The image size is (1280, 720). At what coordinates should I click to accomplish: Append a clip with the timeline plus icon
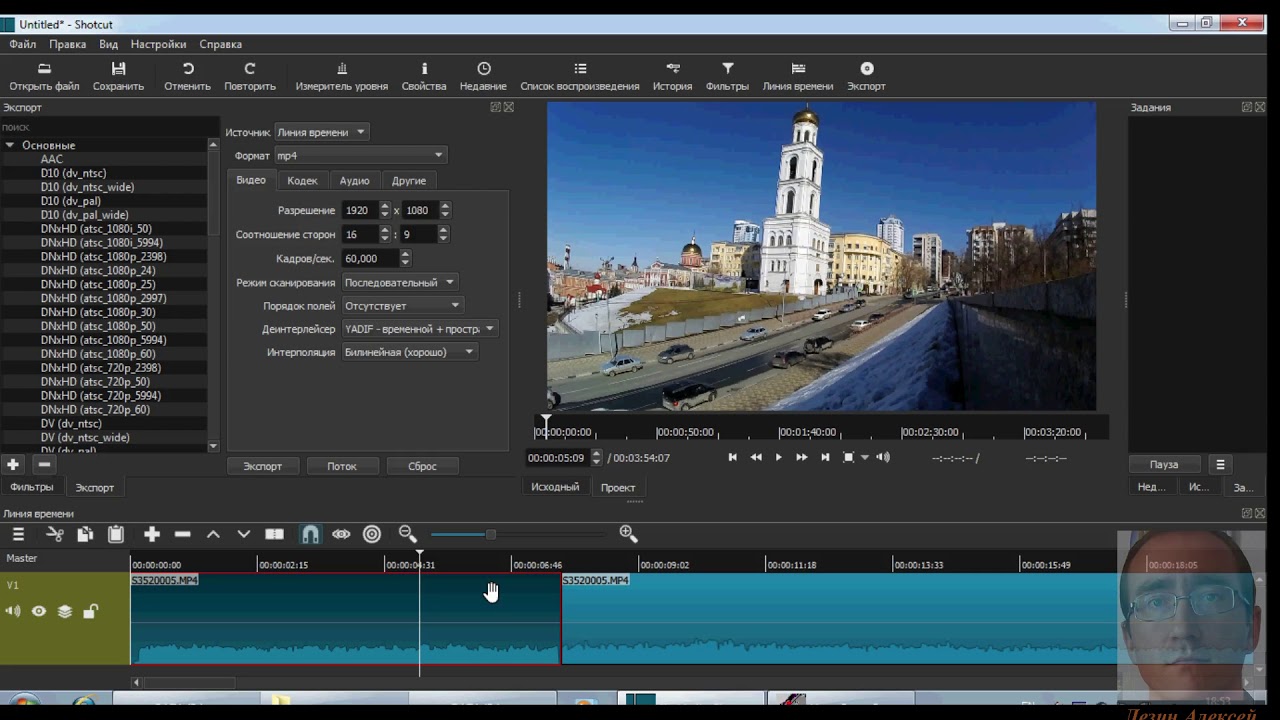coord(152,534)
